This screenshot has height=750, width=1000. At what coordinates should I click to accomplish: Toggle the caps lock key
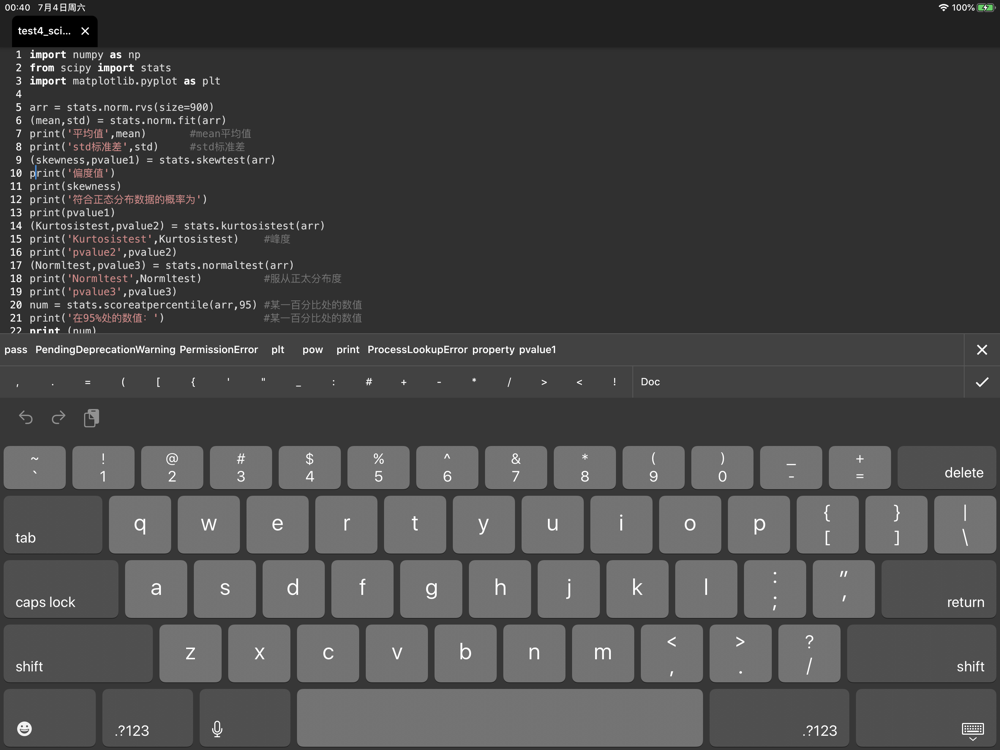point(61,589)
